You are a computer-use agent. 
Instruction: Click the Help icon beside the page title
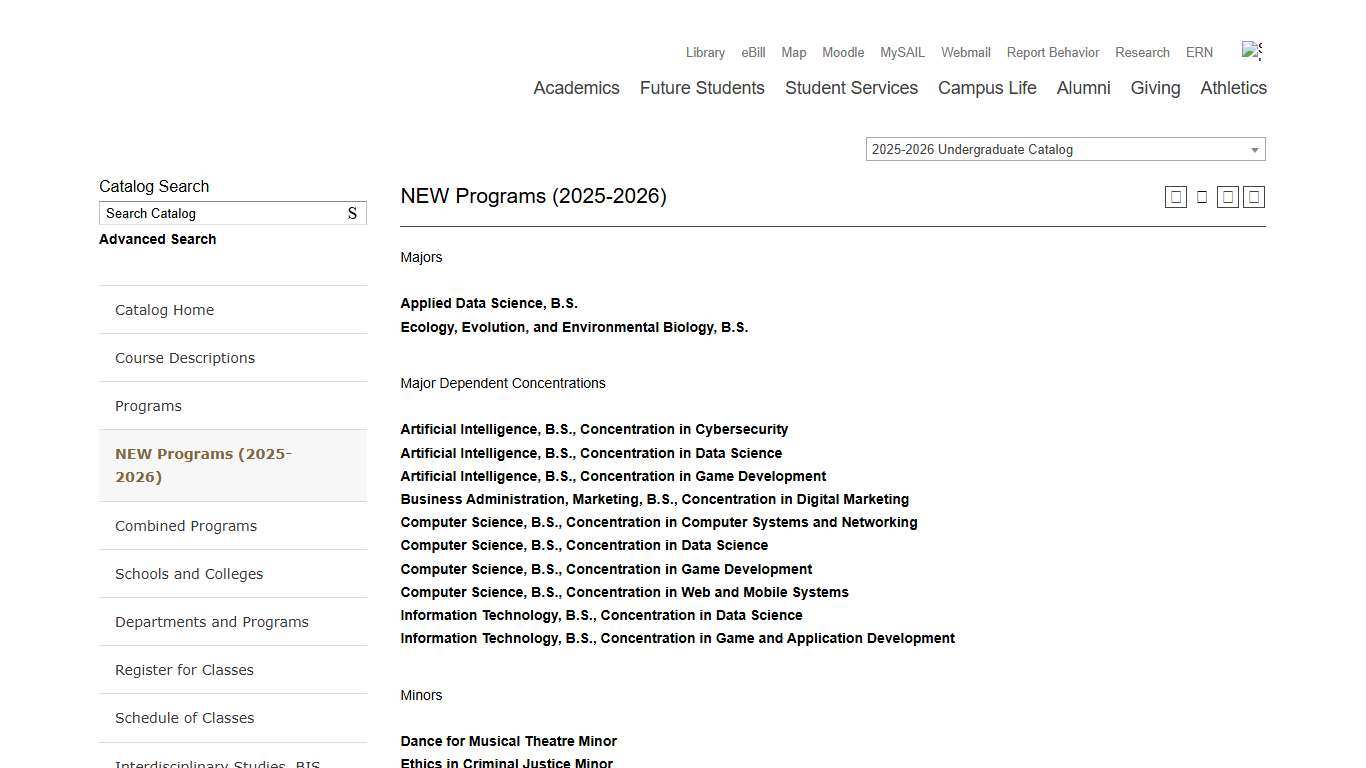click(x=1253, y=196)
